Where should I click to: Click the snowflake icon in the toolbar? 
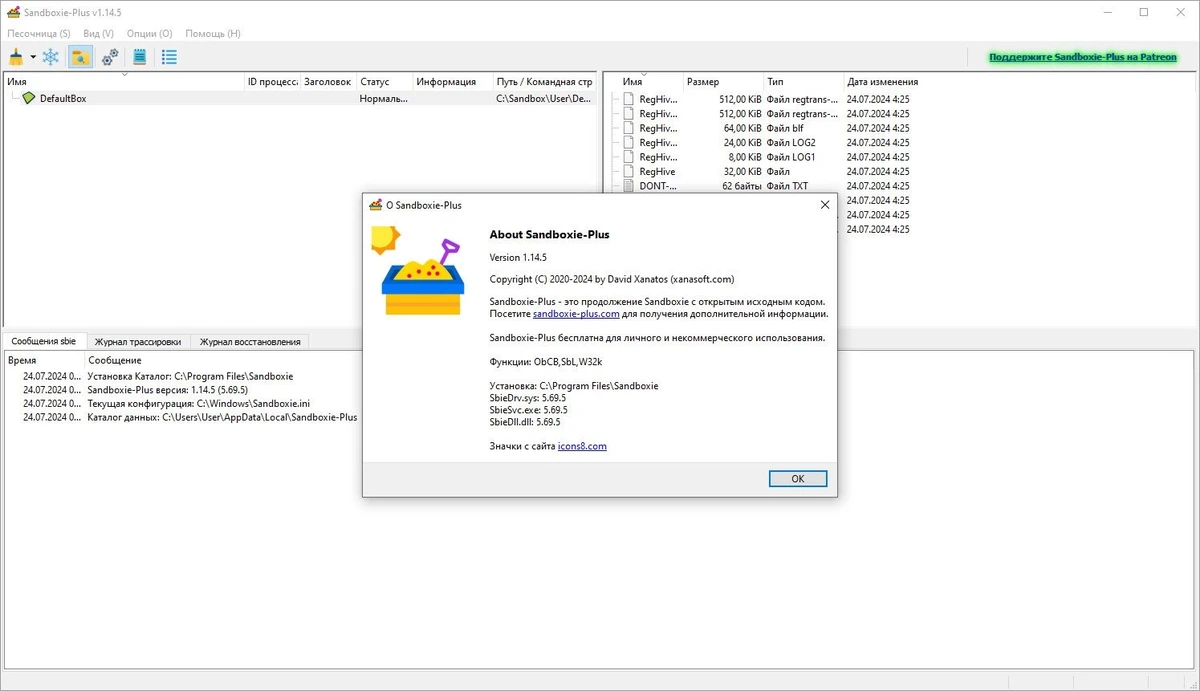(x=50, y=57)
